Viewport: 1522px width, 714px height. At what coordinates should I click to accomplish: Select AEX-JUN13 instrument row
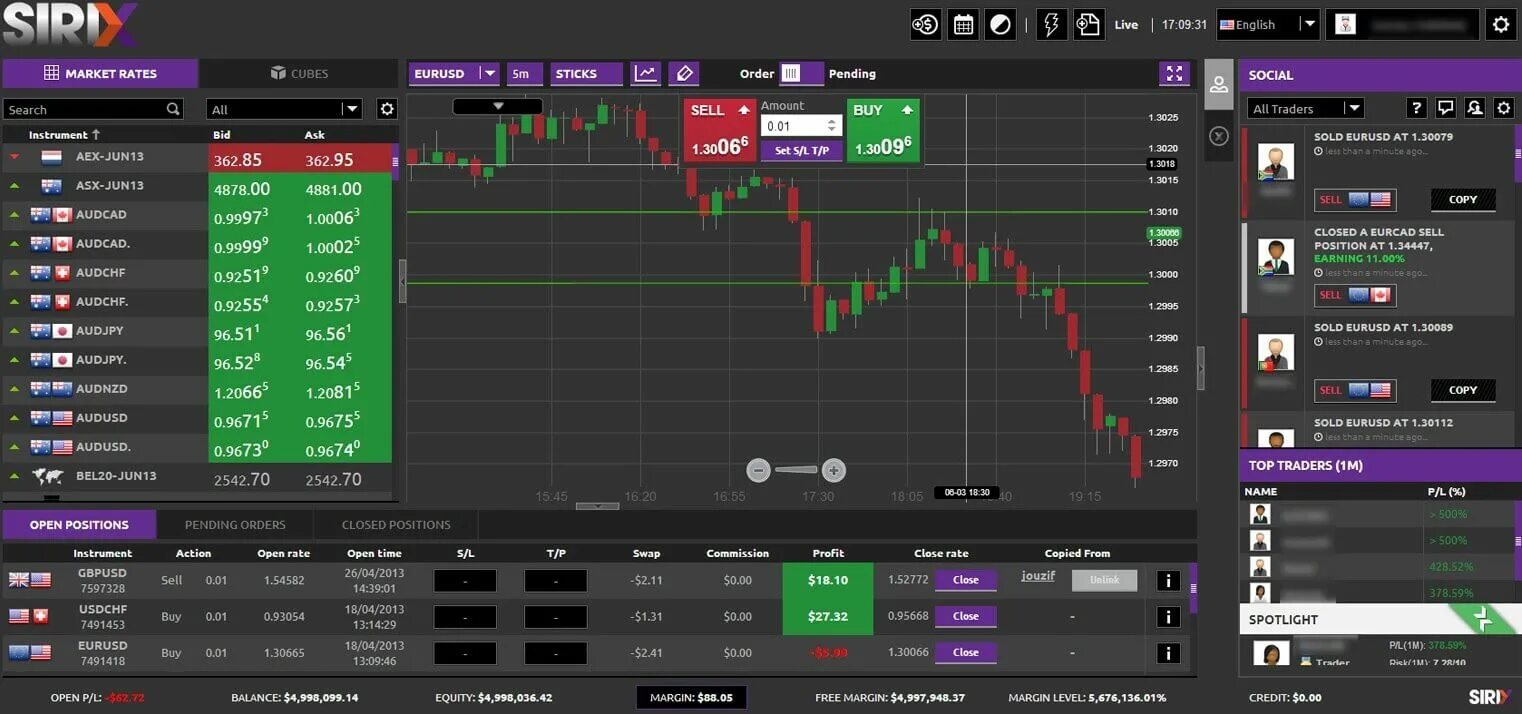(x=198, y=157)
